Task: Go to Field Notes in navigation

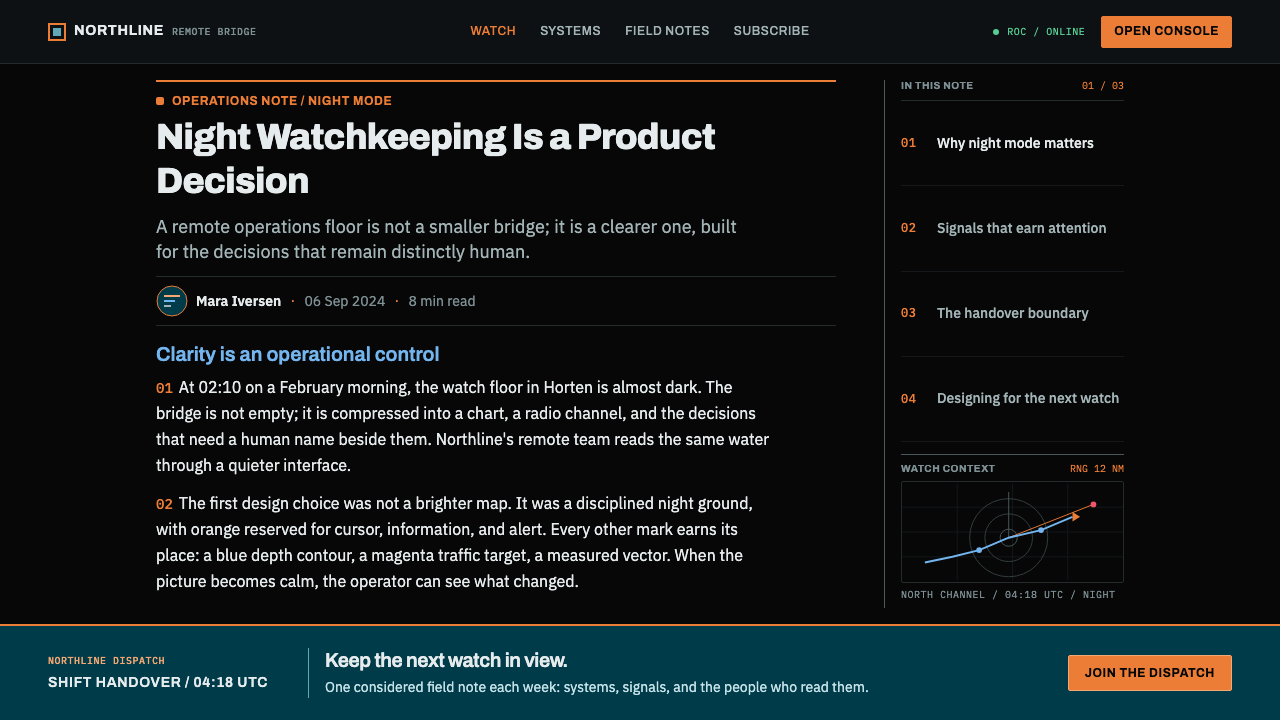Action: 667,31
